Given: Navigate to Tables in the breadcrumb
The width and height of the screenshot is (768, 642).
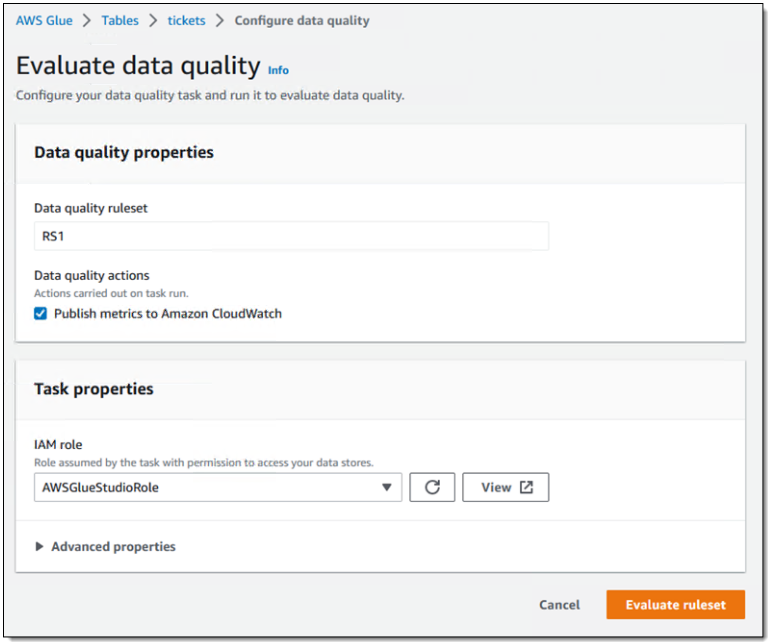Looking at the screenshot, I should (120, 20).
